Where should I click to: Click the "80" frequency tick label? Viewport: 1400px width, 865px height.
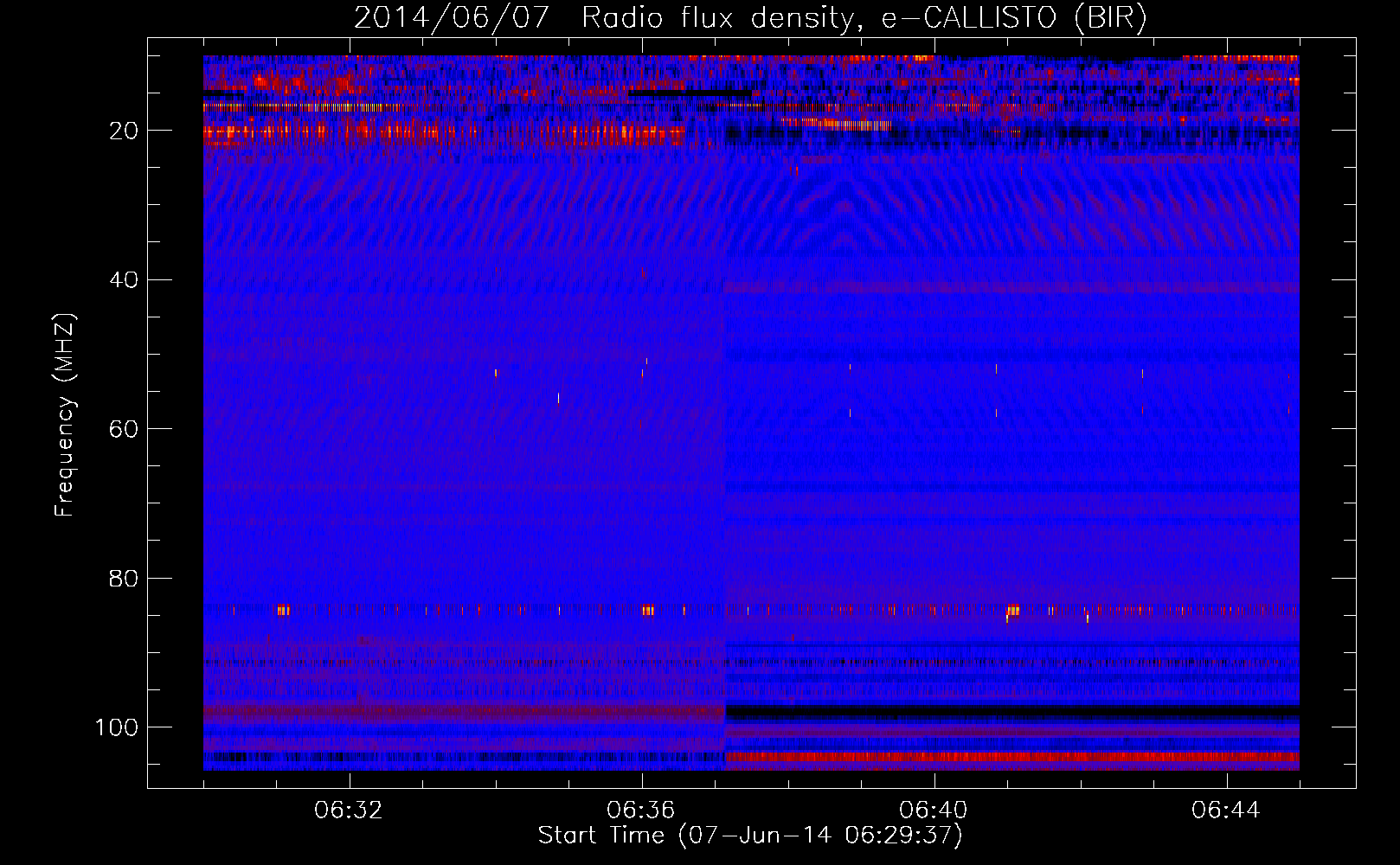[125, 579]
